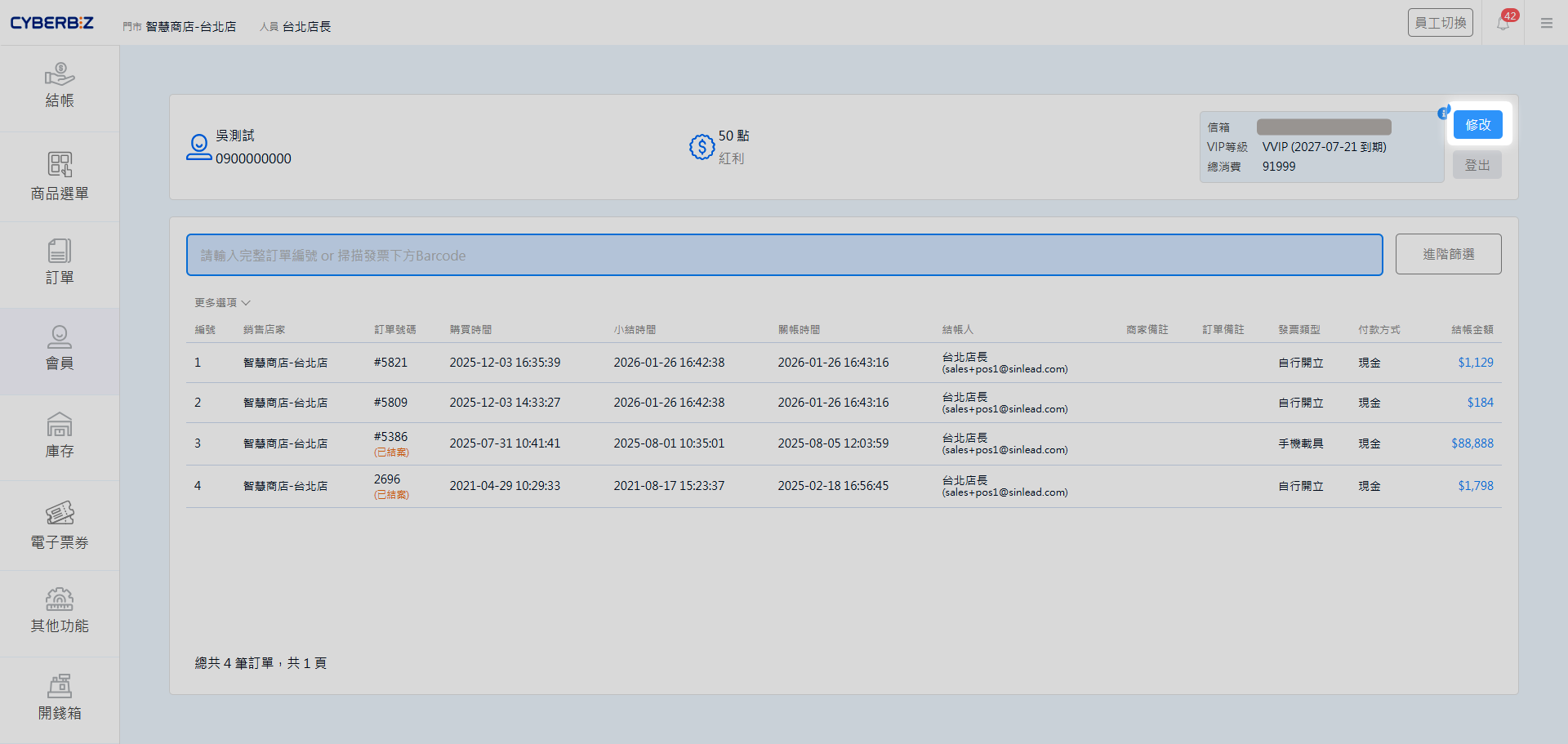Screen dimensions: 1568x744
Task: Open the $88,888 order amount link
Action: click(1472, 443)
